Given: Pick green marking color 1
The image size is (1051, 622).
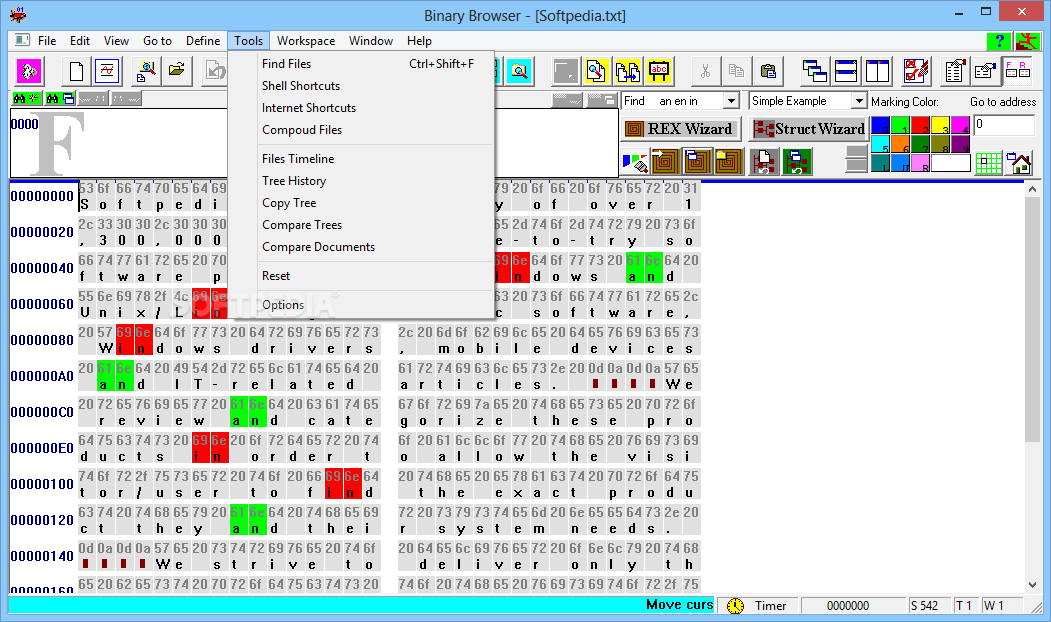Looking at the screenshot, I should point(901,125).
